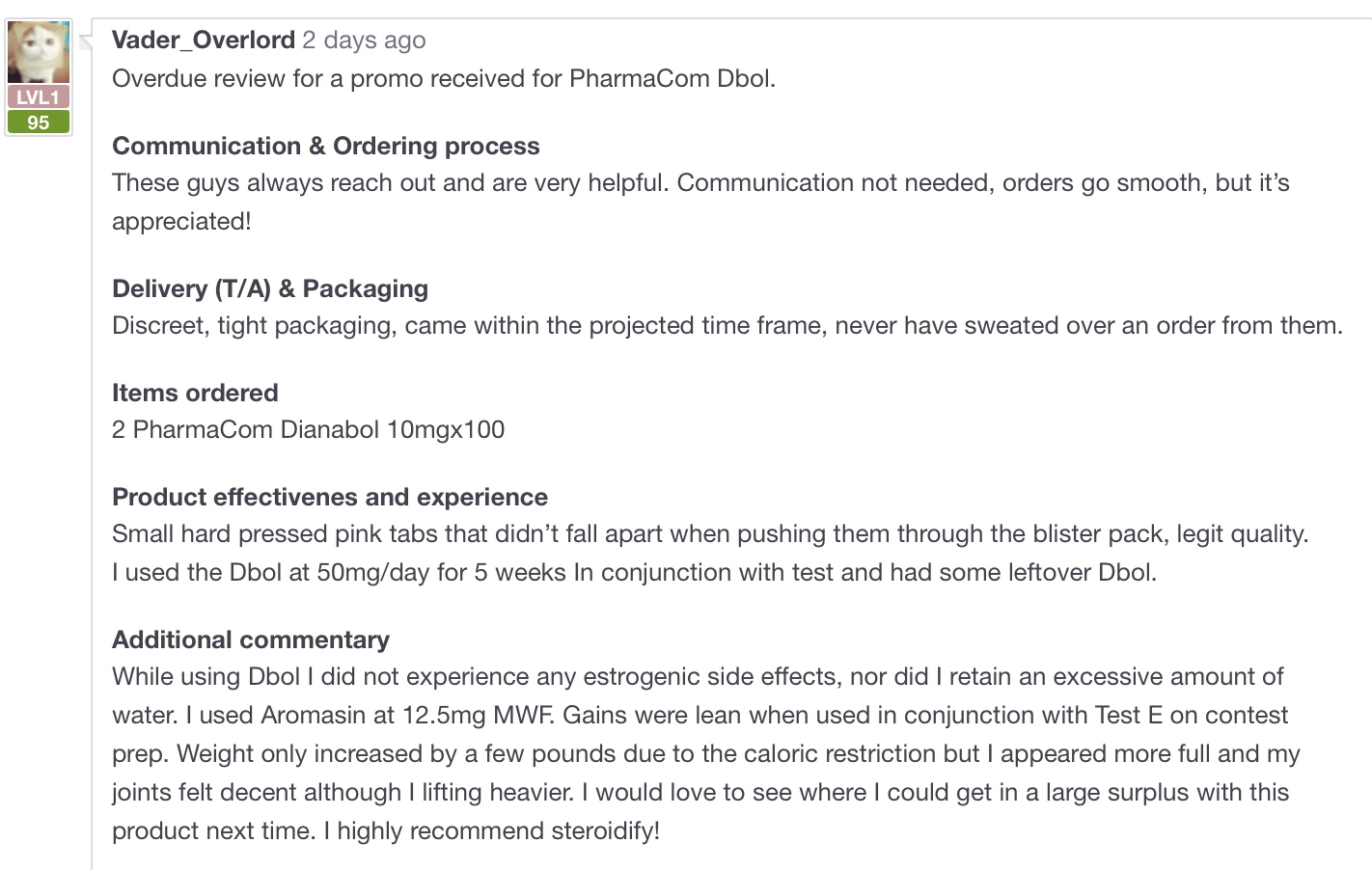This screenshot has height=870, width=1372.
Task: Click the 'I used the Dbol at 50mg/day' line
Action: coord(634,572)
